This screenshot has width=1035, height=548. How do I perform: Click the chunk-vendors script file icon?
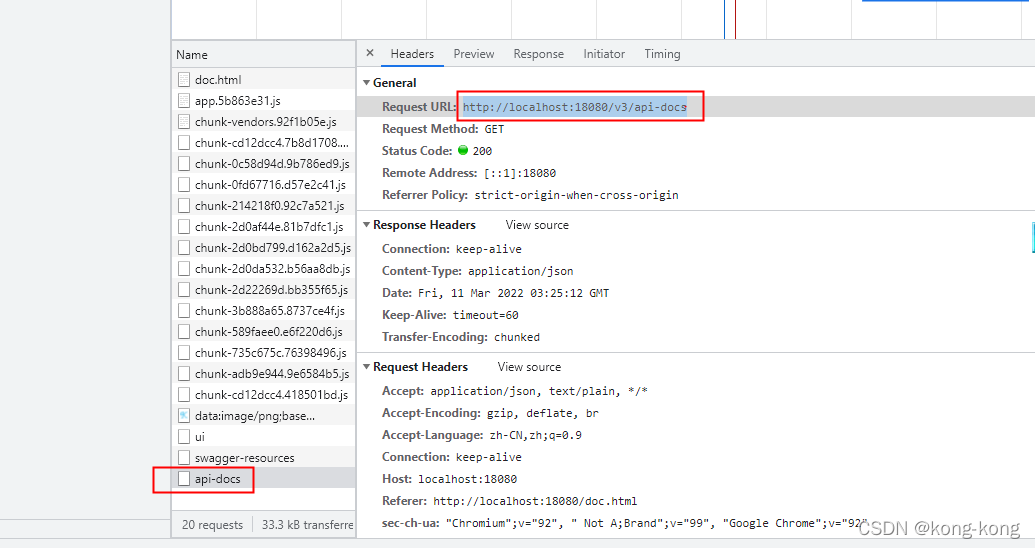(x=184, y=121)
